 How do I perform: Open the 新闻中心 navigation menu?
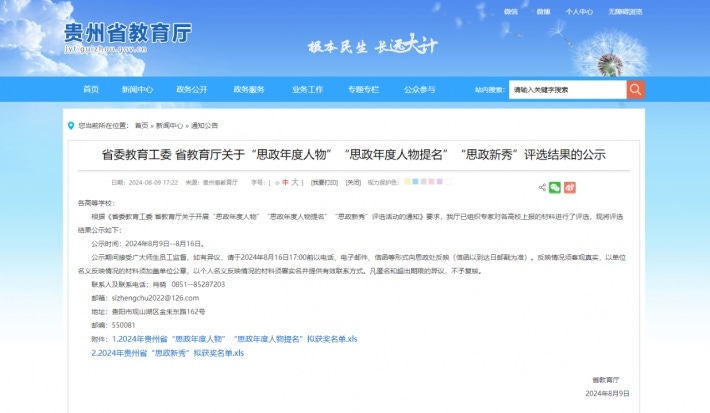pyautogui.click(x=137, y=89)
